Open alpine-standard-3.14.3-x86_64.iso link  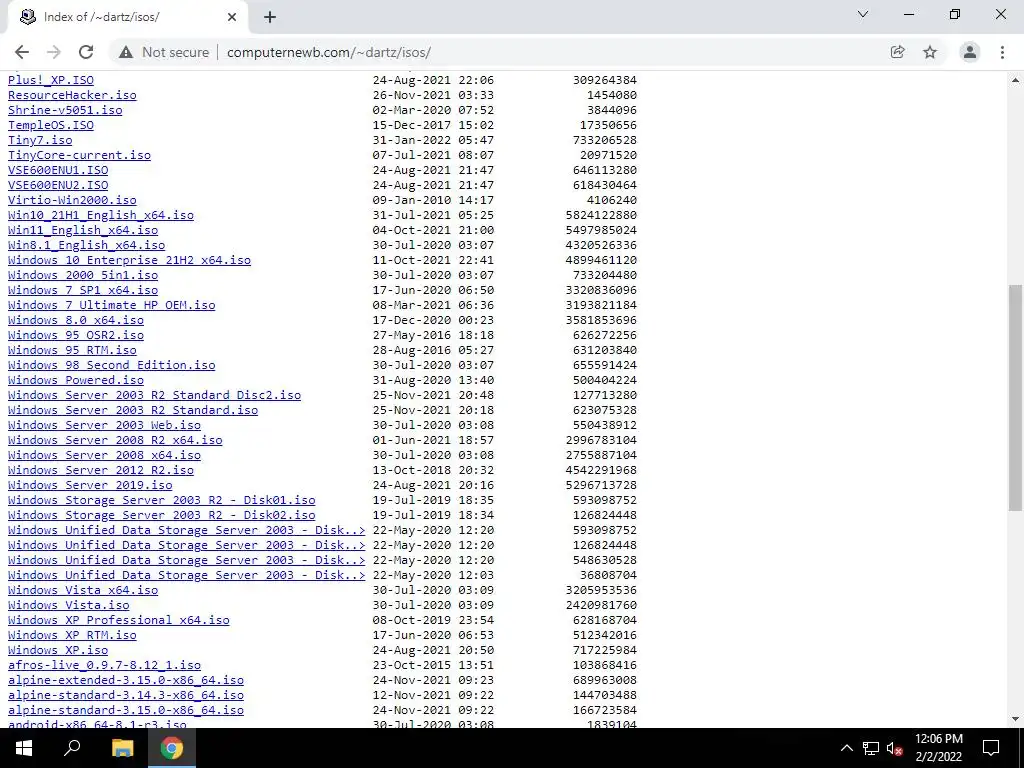[126, 696]
